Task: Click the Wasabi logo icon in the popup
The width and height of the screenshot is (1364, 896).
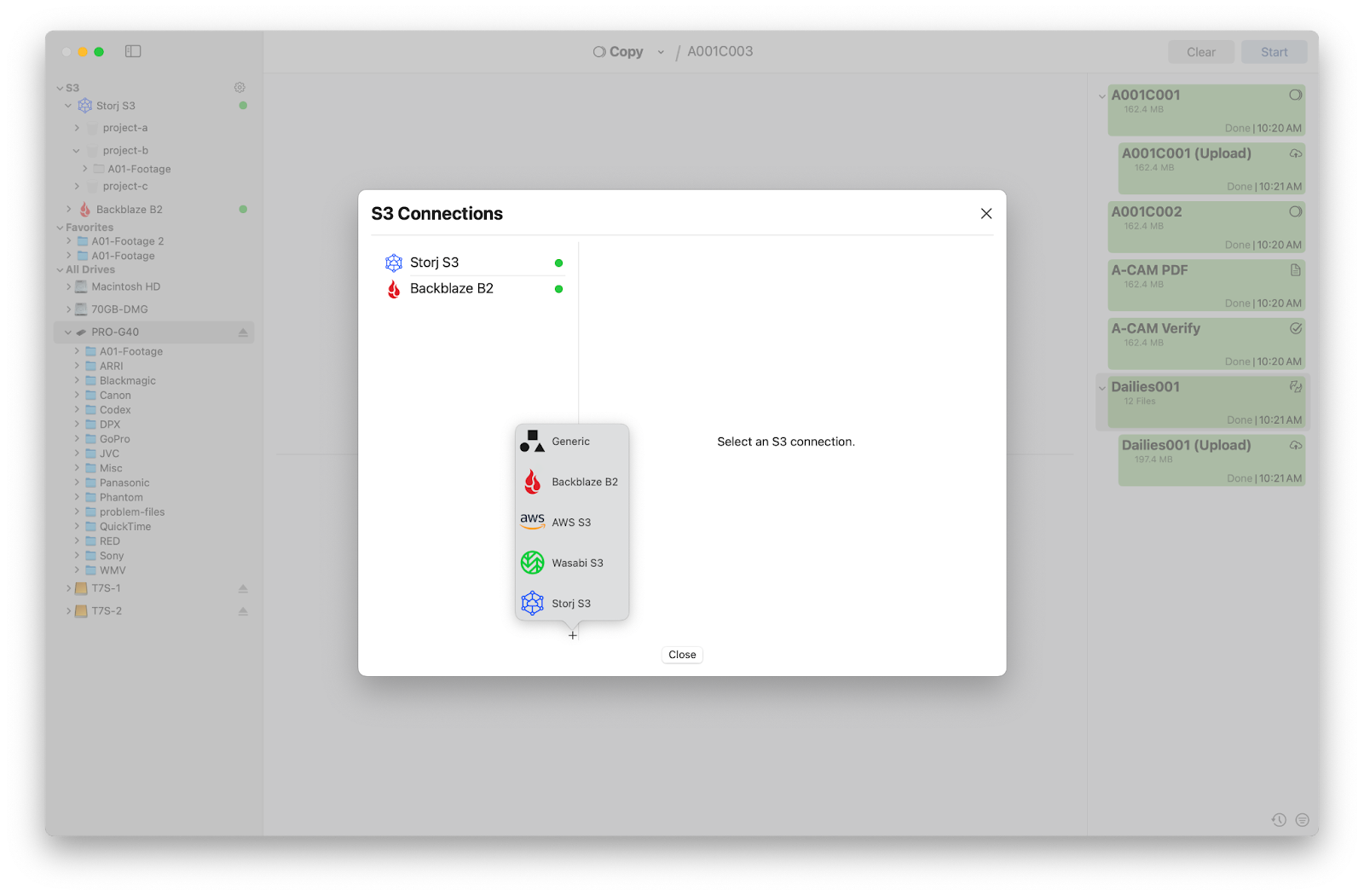Action: click(x=532, y=563)
